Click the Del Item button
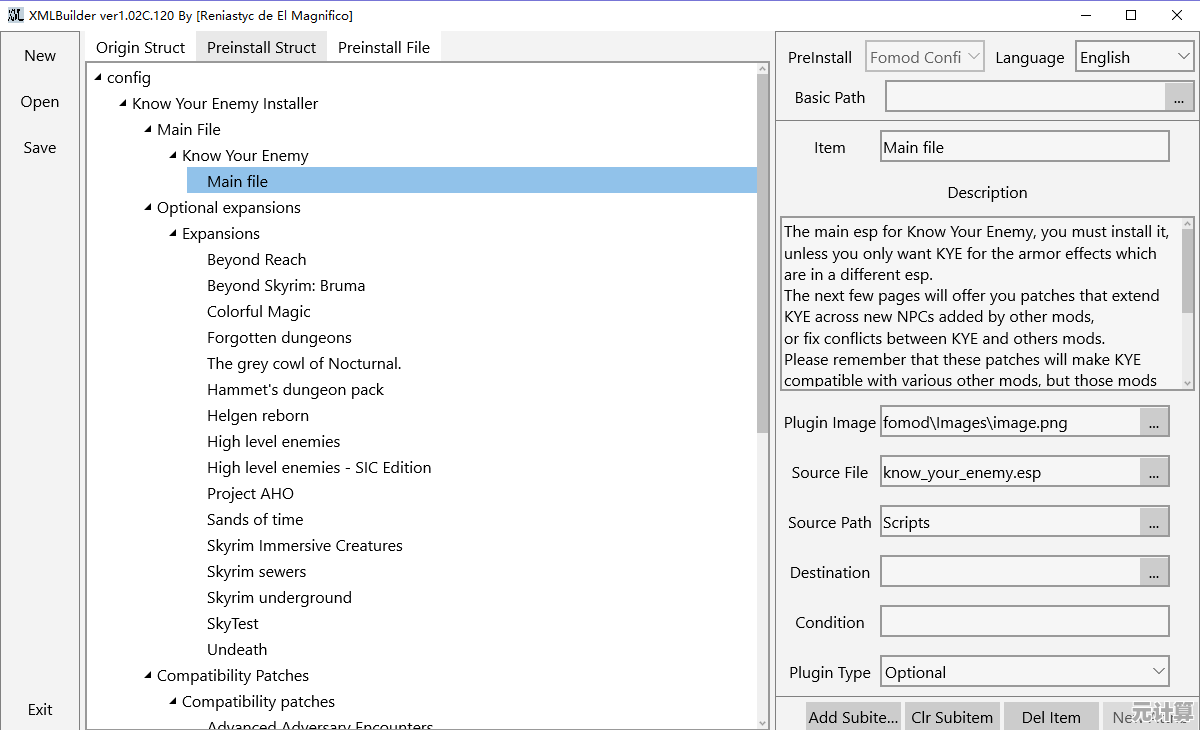The height and width of the screenshot is (730, 1200). pyautogui.click(x=1050, y=716)
